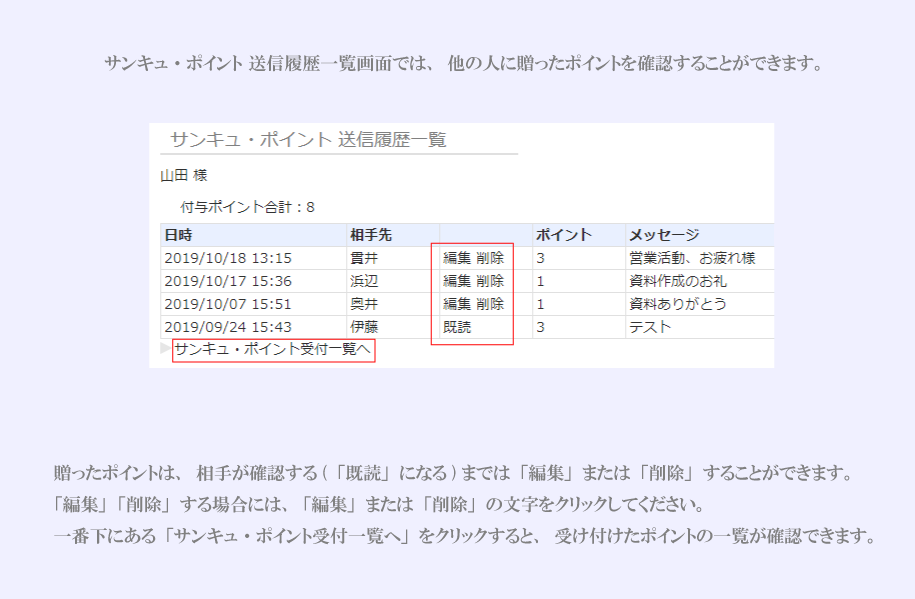
Task: Click 削除 link in 貫井 row
Action: click(490, 258)
